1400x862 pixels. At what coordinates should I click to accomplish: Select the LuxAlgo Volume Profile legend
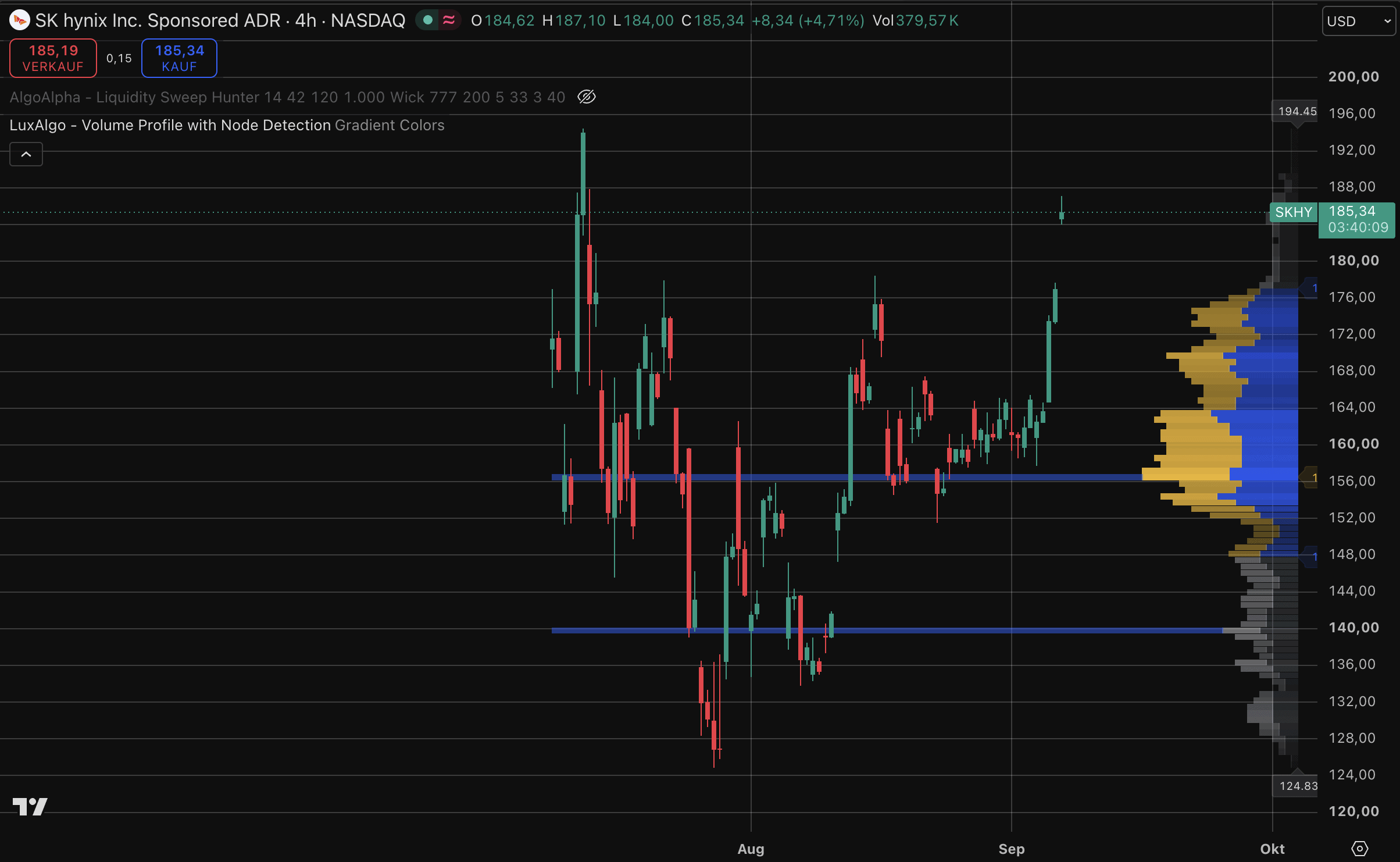[227, 125]
